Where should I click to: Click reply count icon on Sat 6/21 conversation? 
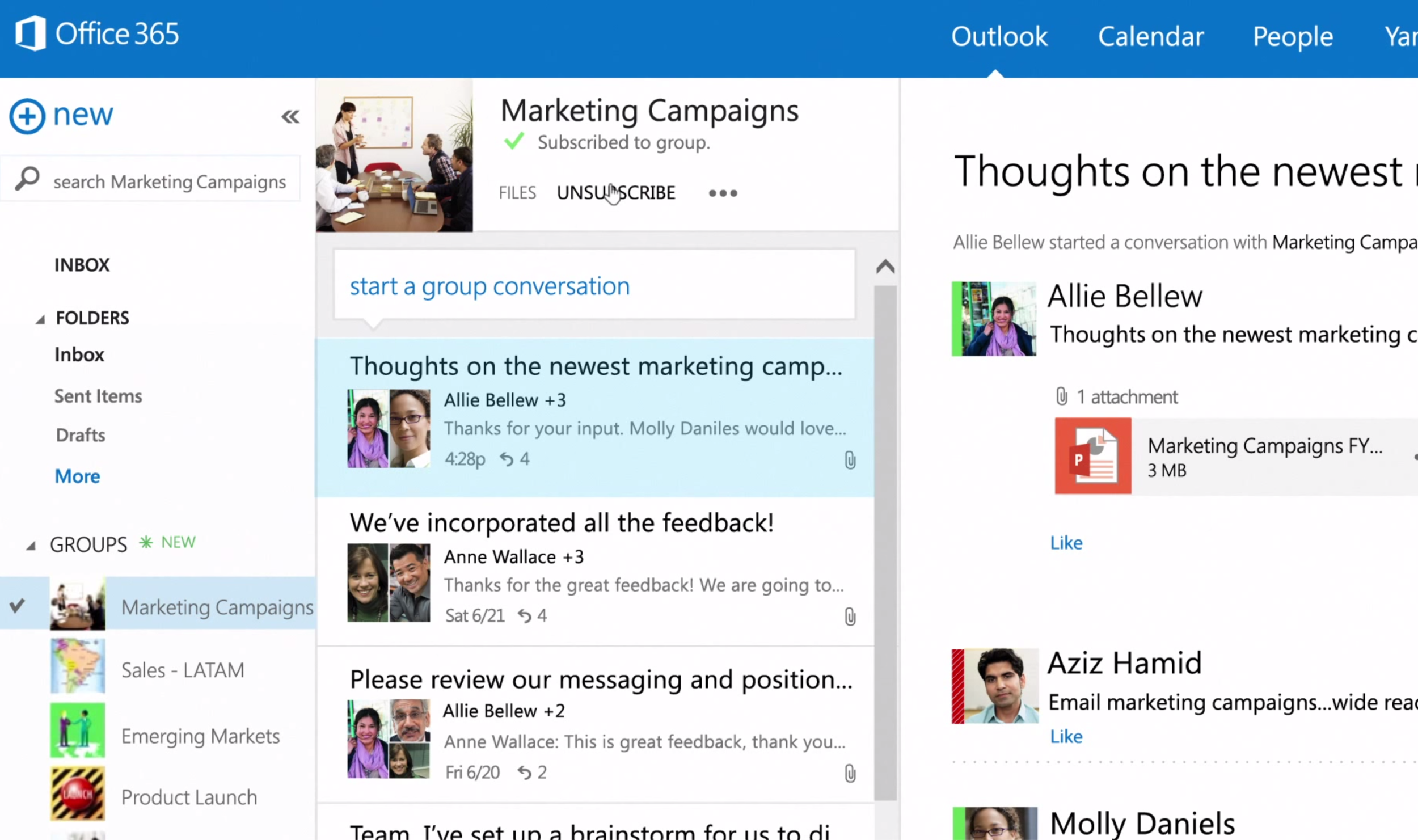point(524,615)
